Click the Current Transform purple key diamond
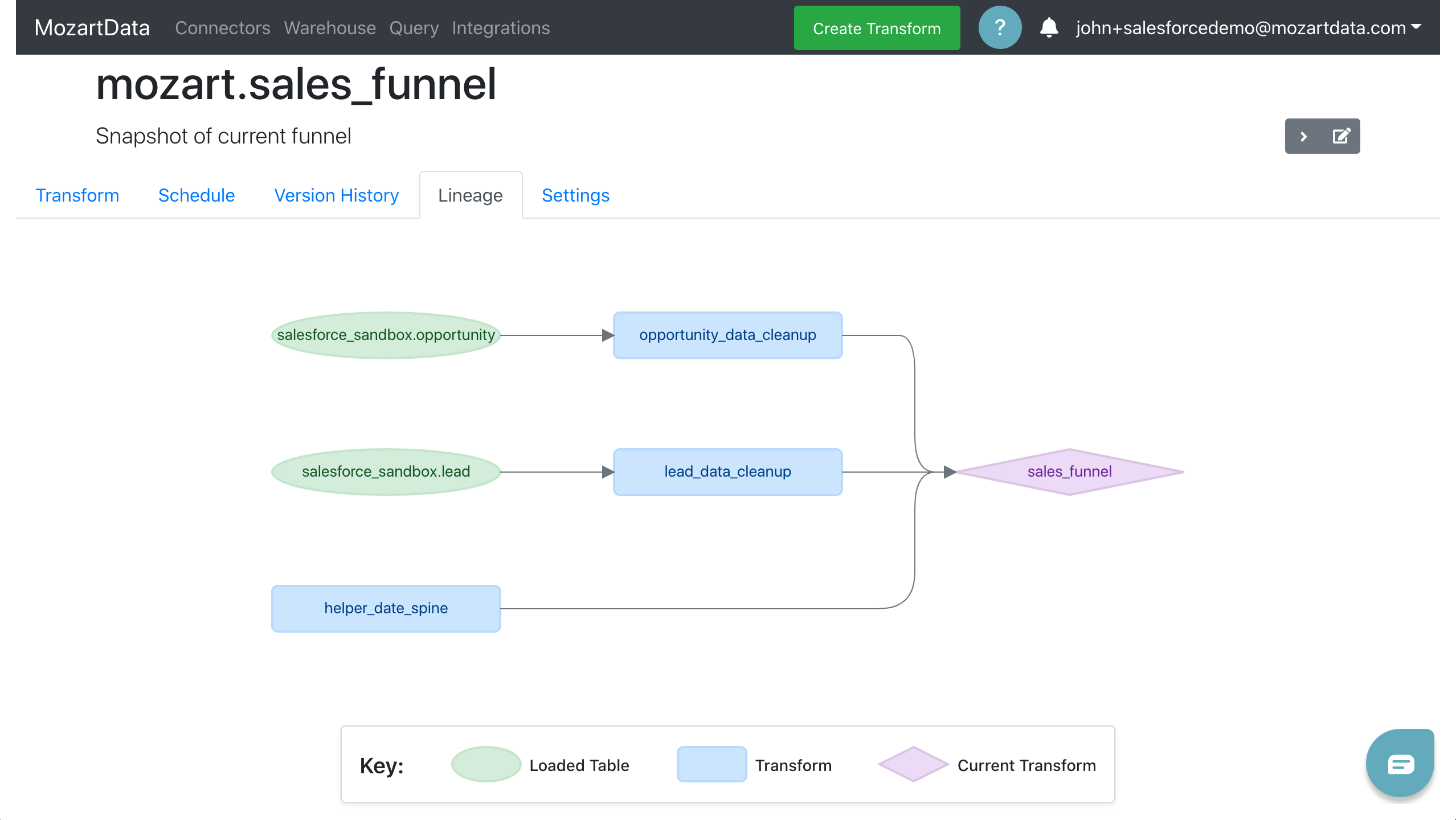The height and width of the screenshot is (820, 1456). [914, 764]
